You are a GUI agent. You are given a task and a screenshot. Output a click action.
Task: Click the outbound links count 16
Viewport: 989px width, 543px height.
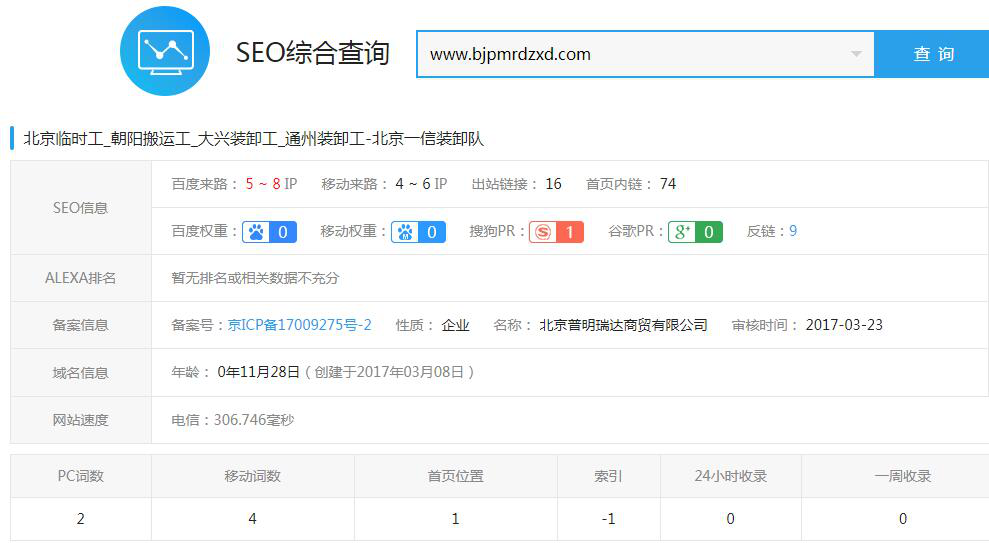click(553, 184)
